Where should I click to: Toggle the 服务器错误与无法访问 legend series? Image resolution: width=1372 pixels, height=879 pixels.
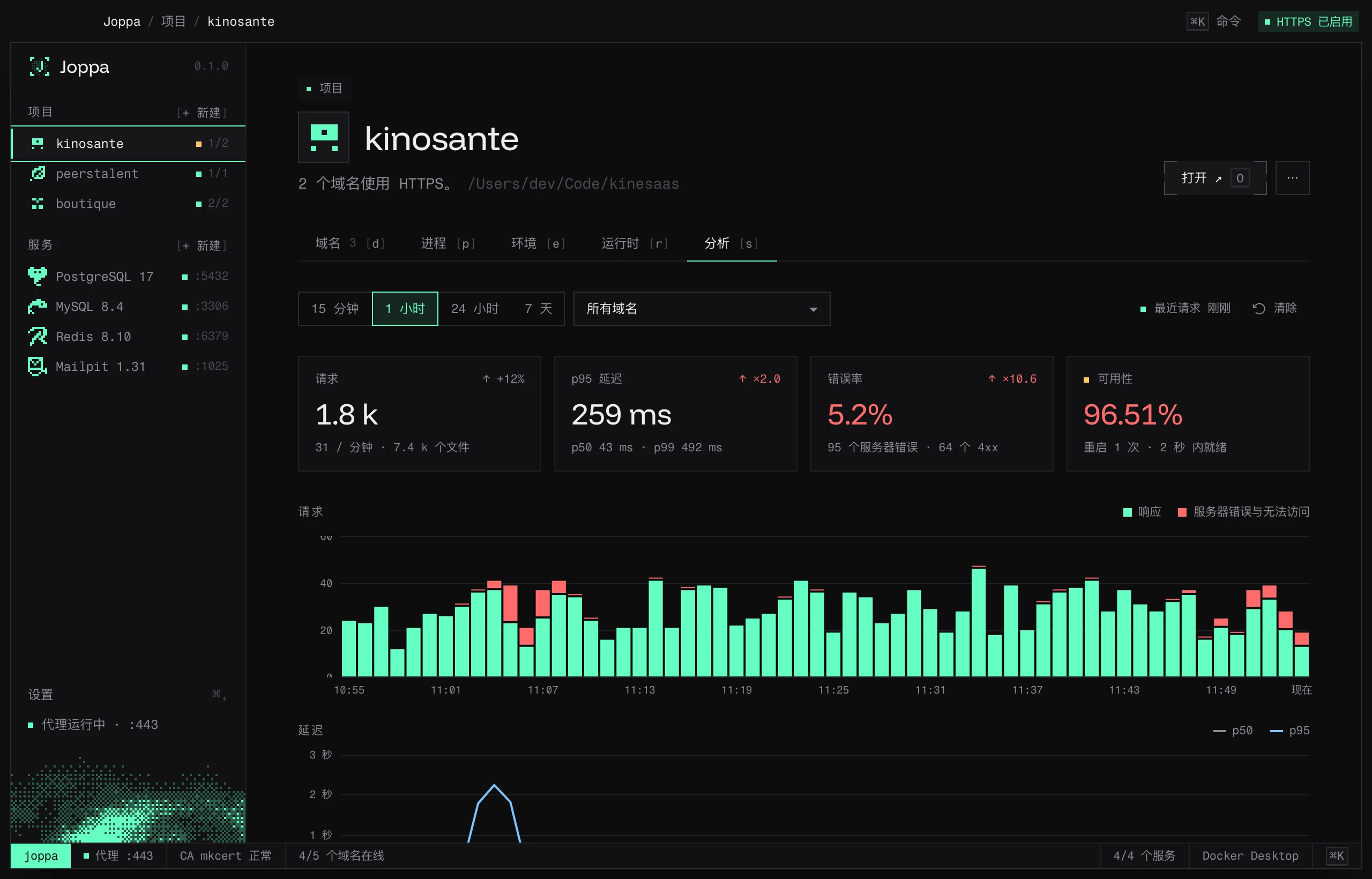pos(1243,512)
